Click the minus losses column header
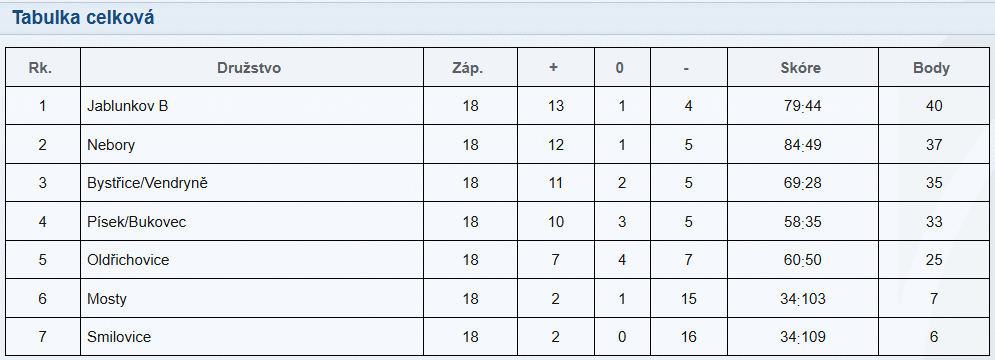Image resolution: width=995 pixels, height=360 pixels. [x=687, y=68]
